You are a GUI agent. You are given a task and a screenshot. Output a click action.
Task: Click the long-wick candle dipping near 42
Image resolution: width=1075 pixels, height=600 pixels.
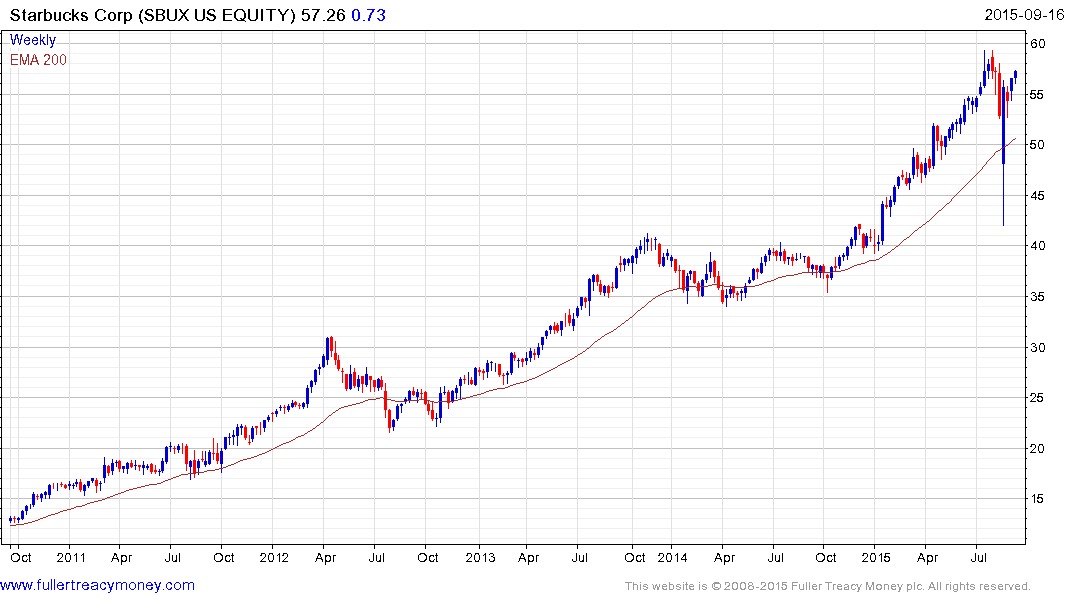coord(1003,190)
